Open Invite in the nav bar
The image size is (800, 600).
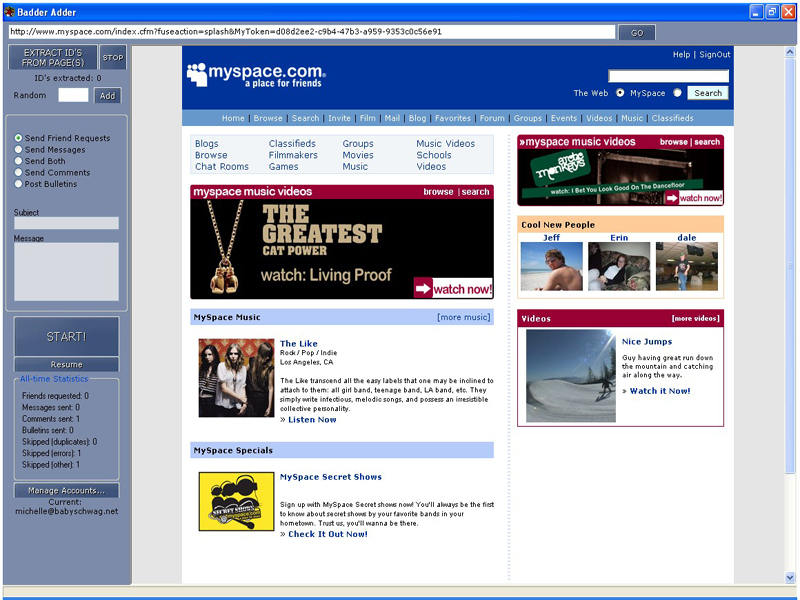point(339,118)
